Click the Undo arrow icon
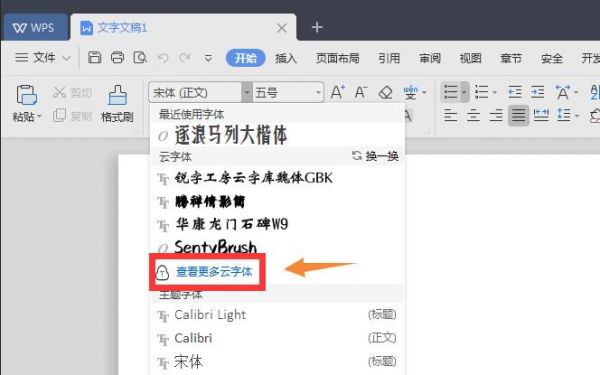This screenshot has width=600, height=375. (163, 58)
